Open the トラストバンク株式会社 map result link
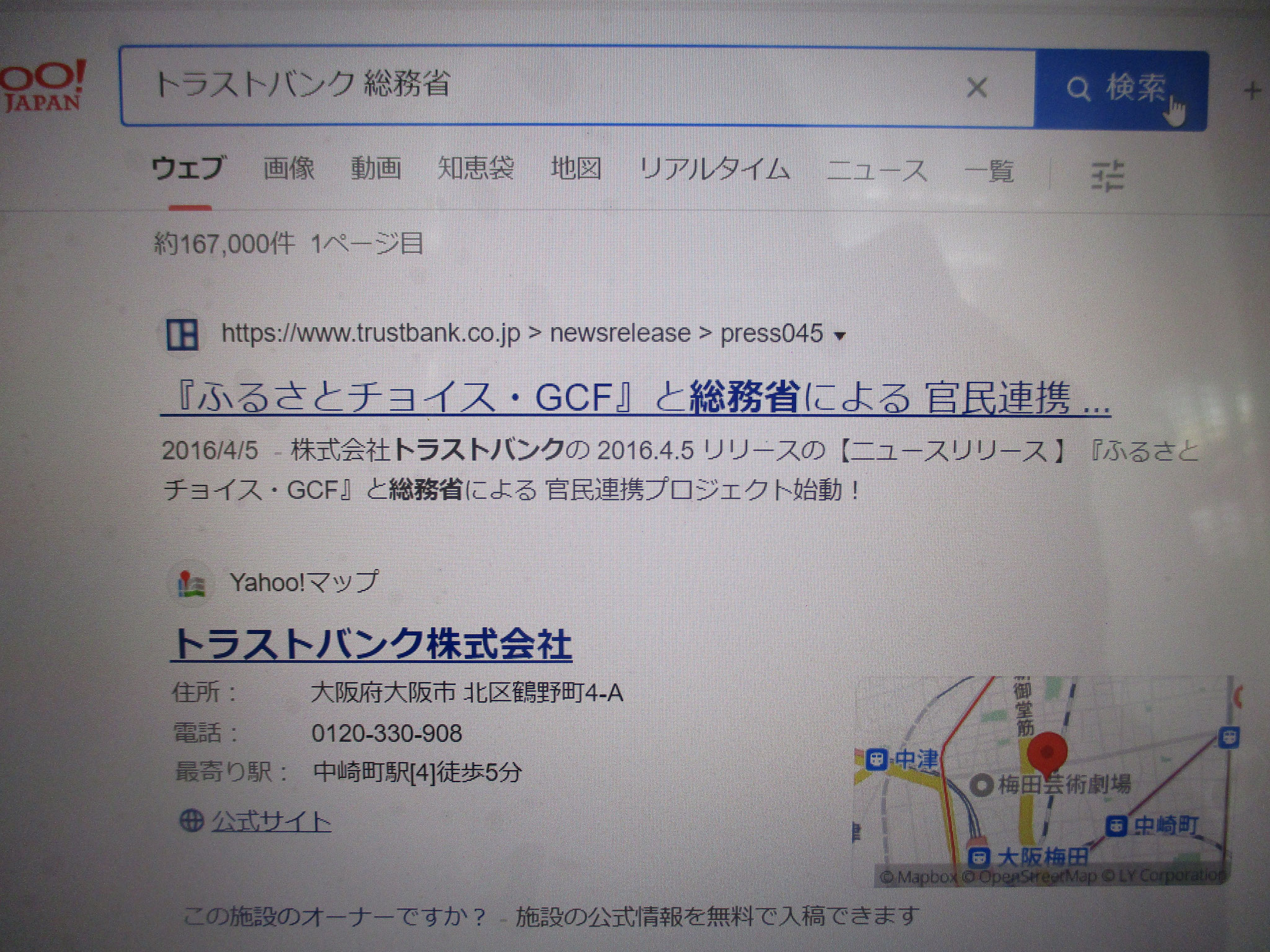The image size is (1270, 952). coord(371,643)
